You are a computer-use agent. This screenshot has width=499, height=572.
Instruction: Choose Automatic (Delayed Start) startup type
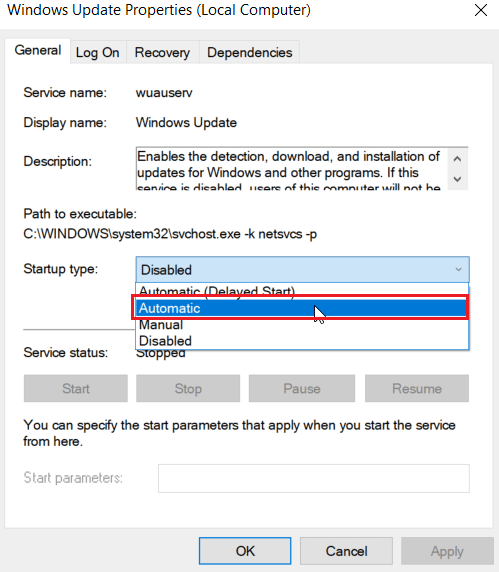302,291
